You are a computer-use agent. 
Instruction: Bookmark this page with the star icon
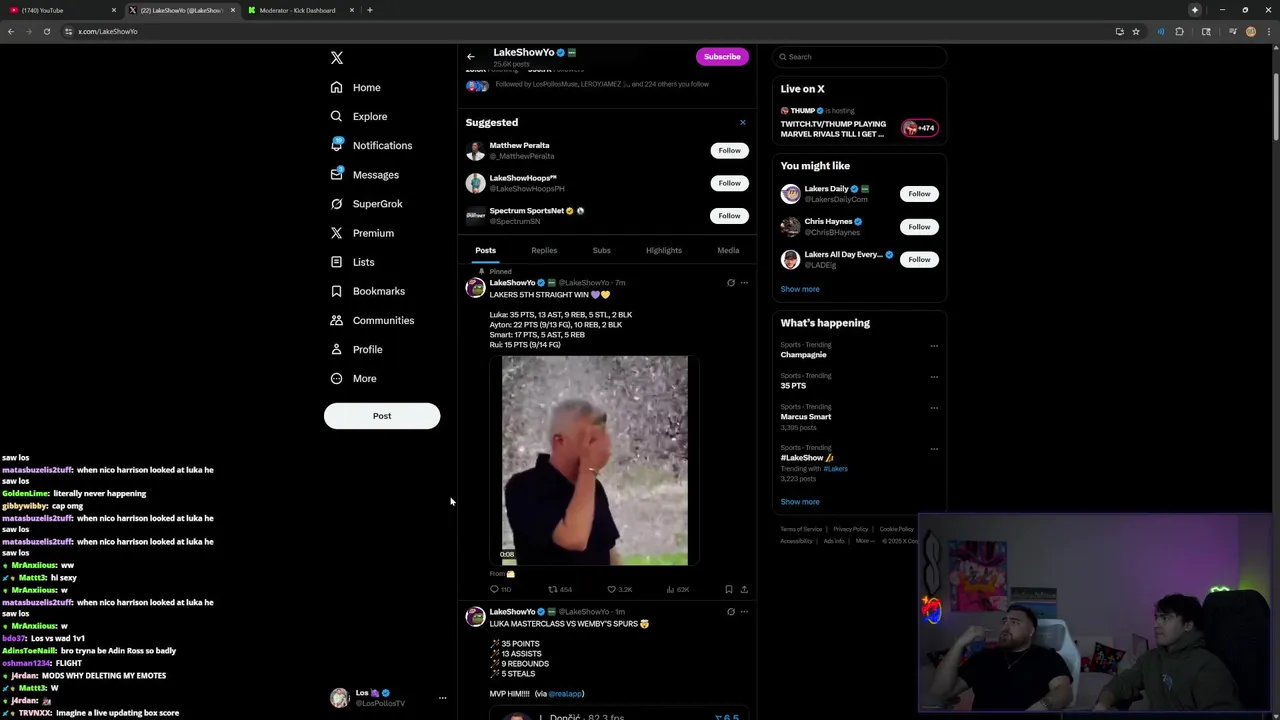[1136, 31]
